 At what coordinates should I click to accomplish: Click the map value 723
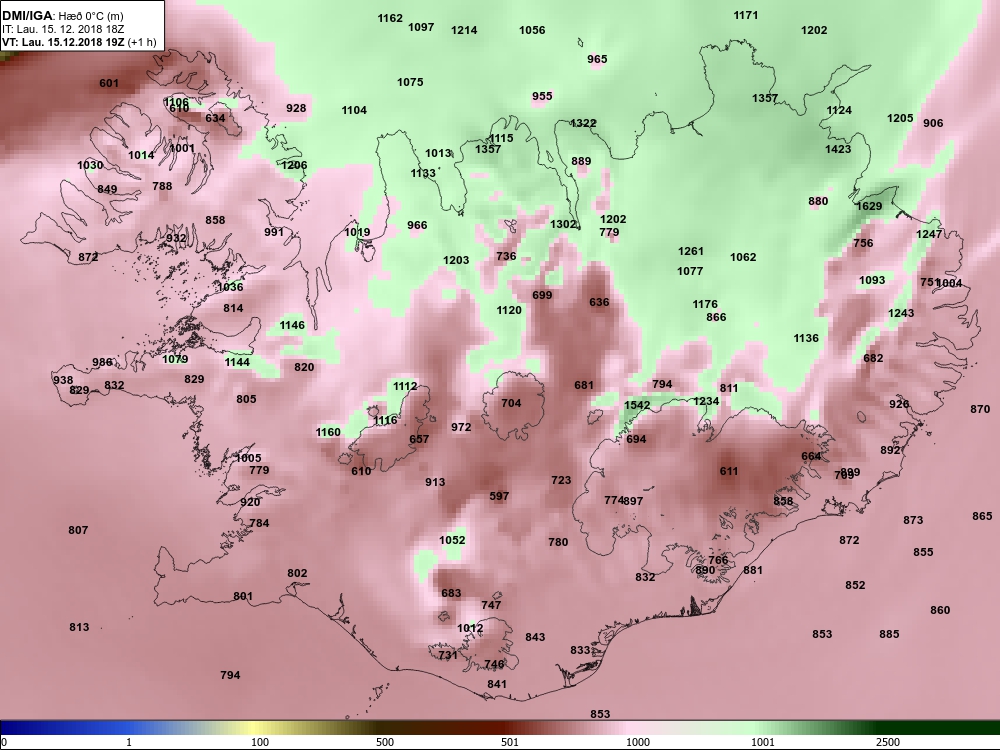pos(561,480)
